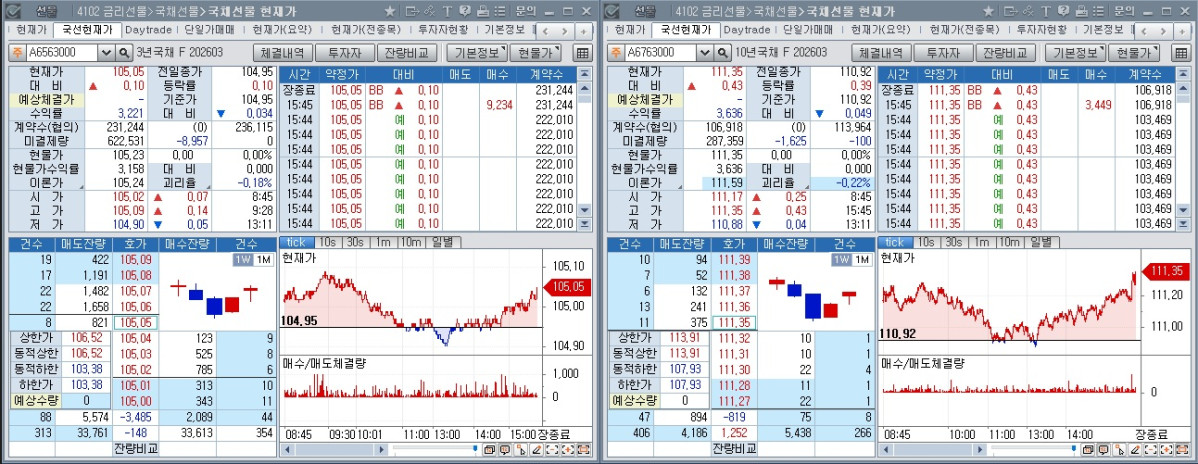Click the fit-to-screen icon under left chart
The width and height of the screenshot is (1198, 464).
pos(584,449)
